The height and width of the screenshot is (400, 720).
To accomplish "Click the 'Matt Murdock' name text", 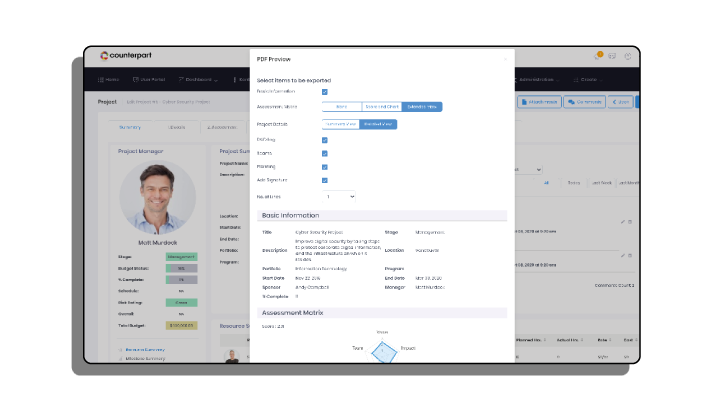I will (x=158, y=242).
